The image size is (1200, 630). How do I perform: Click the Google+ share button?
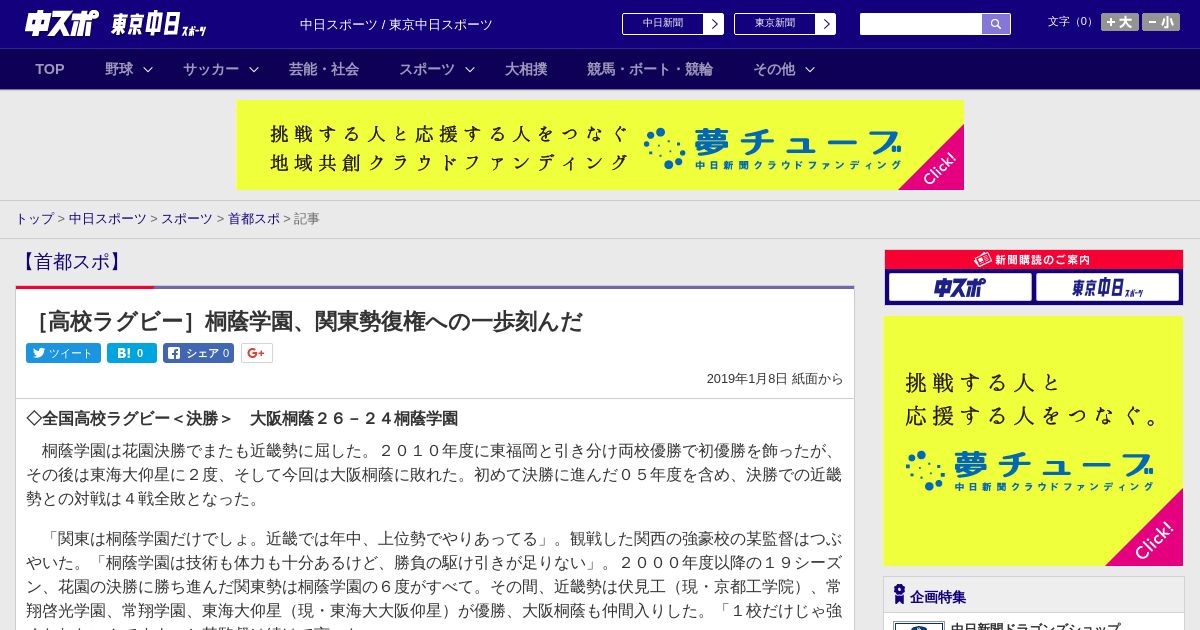(x=256, y=353)
